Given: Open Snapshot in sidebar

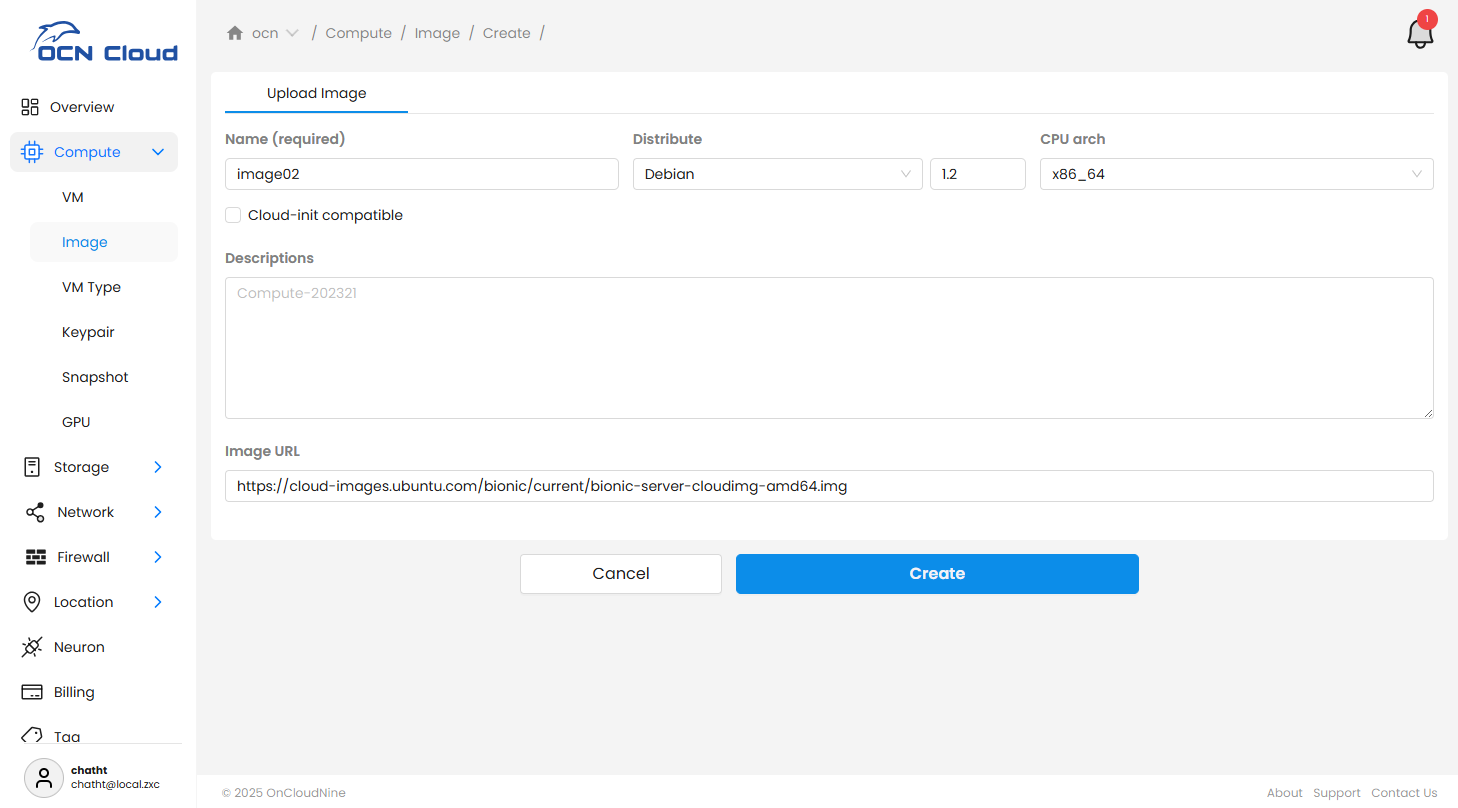Looking at the screenshot, I should pyautogui.click(x=95, y=377).
